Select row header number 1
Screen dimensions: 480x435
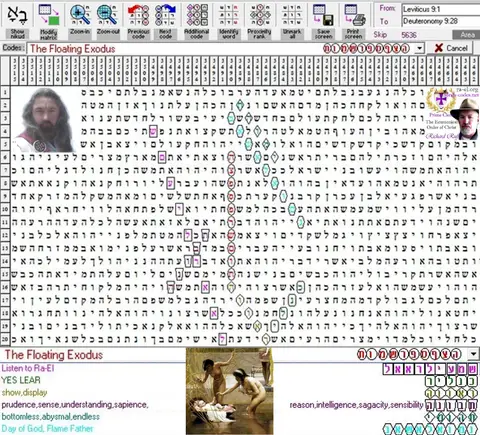5,92
